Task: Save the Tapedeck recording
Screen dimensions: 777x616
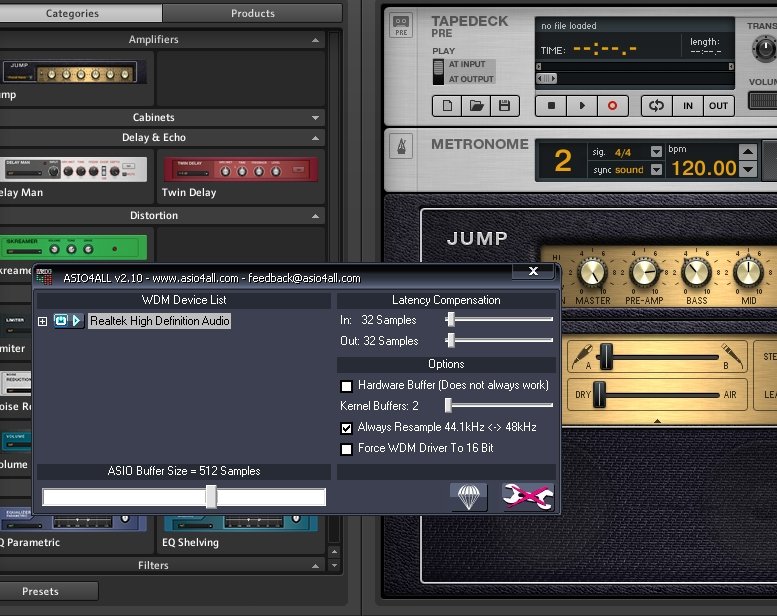Action: 504,106
